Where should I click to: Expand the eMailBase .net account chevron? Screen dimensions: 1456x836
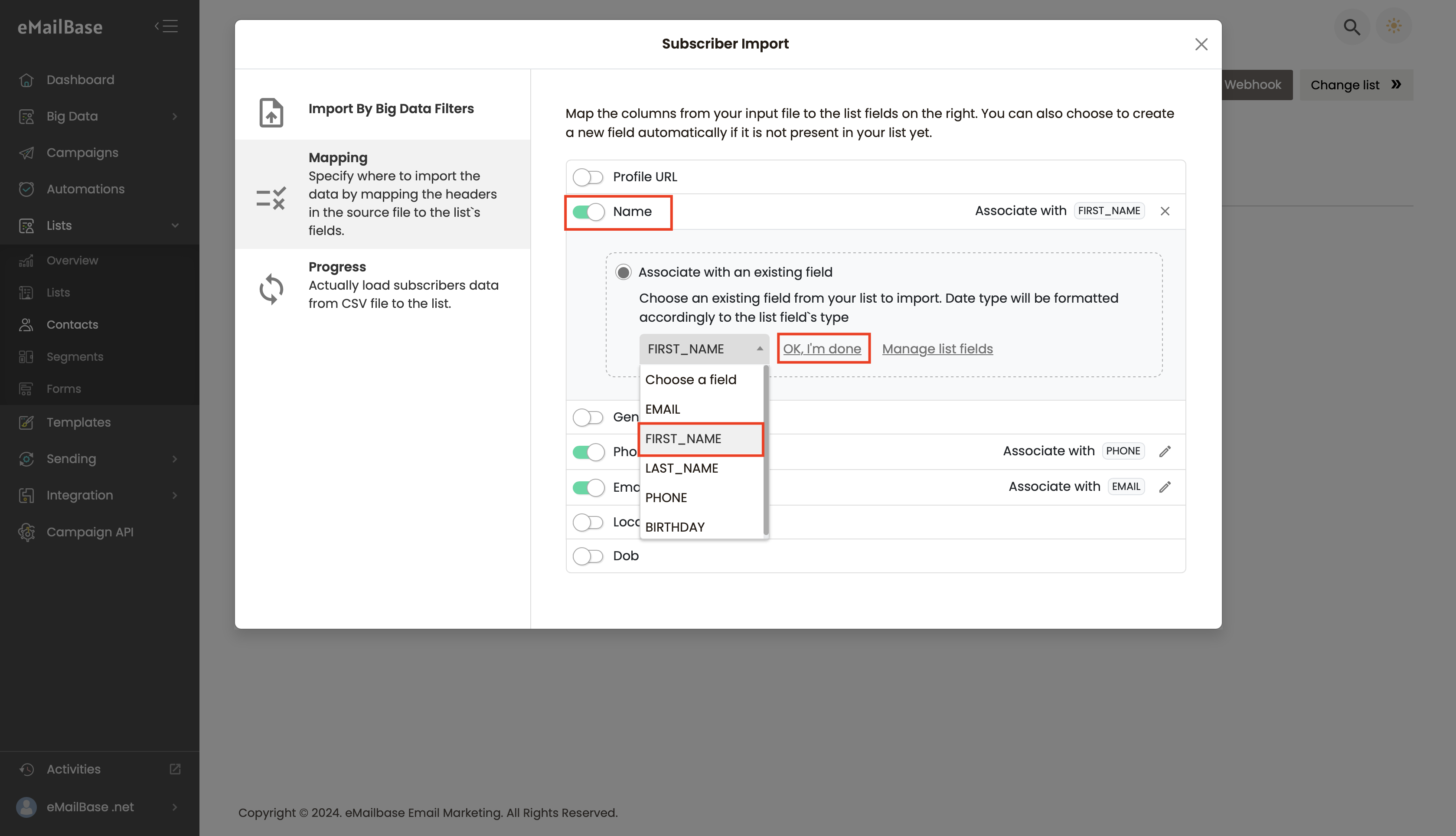[x=175, y=807]
